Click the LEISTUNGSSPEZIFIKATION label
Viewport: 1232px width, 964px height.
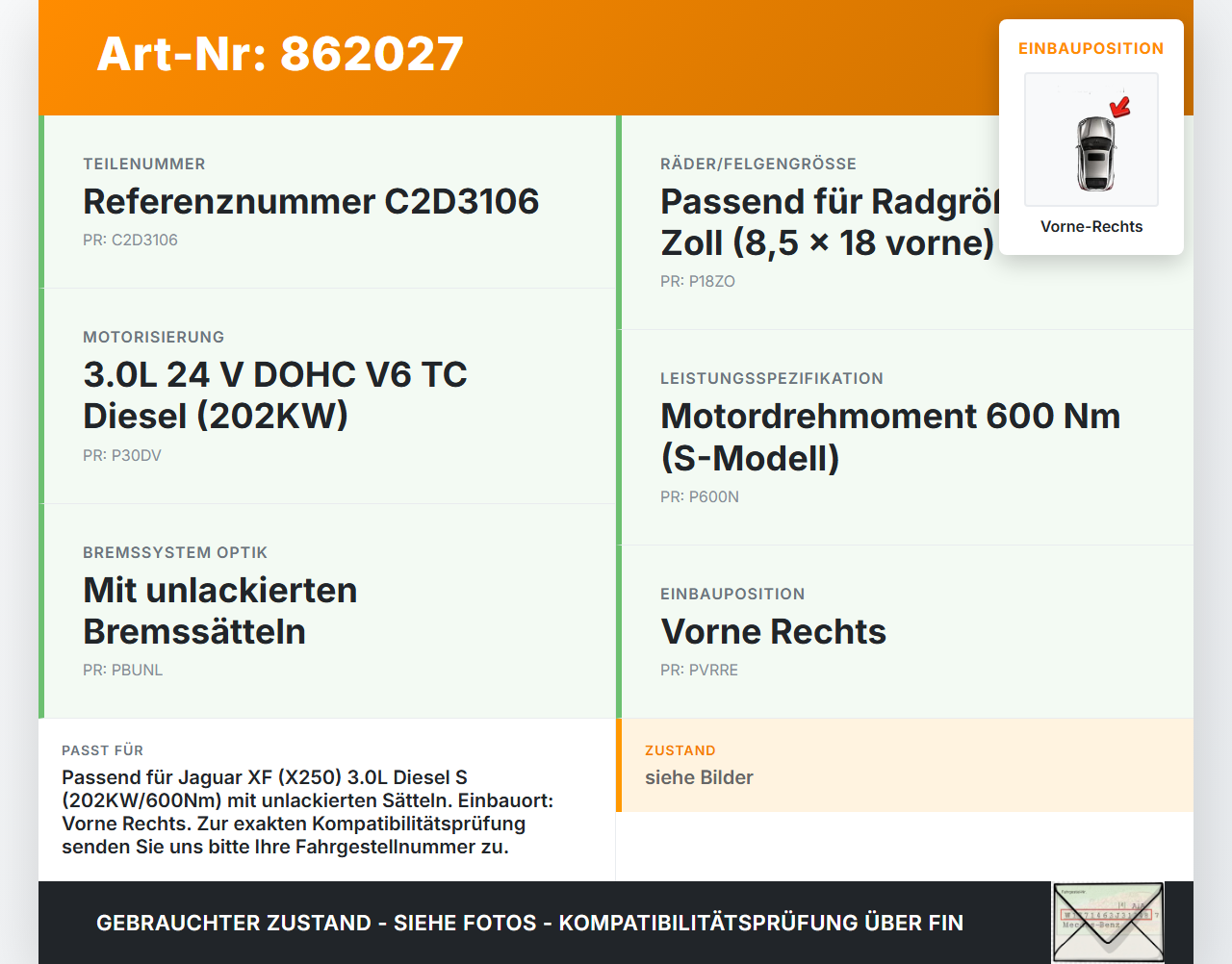point(772,378)
